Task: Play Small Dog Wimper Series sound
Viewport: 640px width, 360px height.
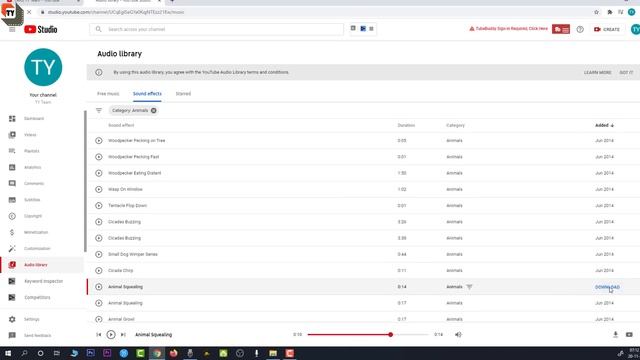Action: click(99, 254)
